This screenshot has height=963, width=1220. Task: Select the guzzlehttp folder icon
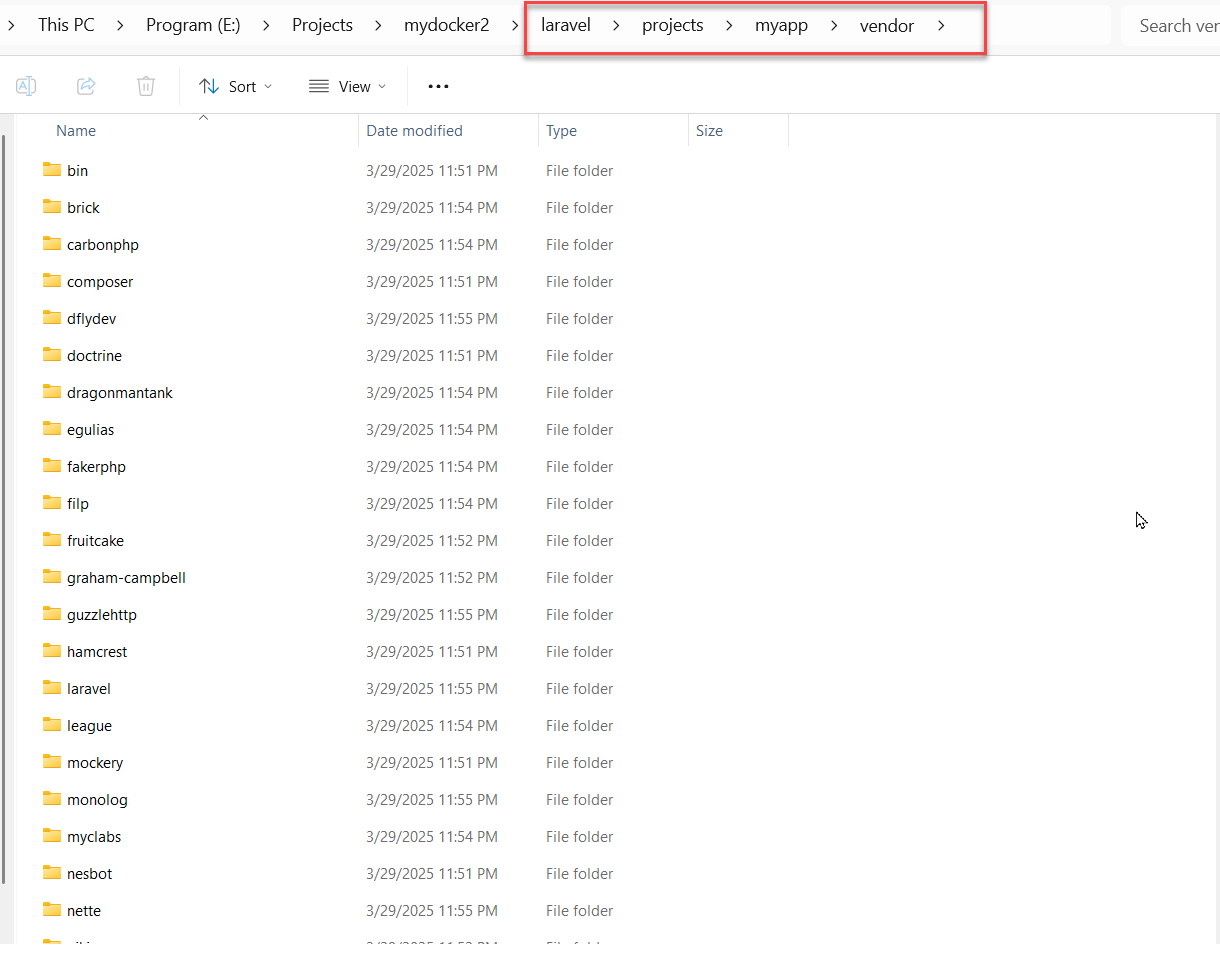click(52, 614)
